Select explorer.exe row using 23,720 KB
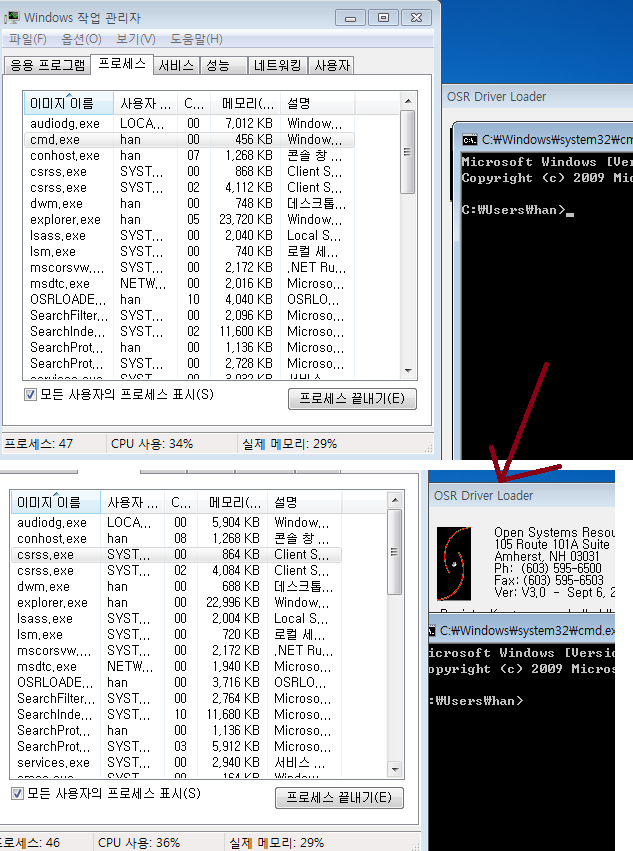Viewport: 633px width, 851px height. tap(189, 220)
